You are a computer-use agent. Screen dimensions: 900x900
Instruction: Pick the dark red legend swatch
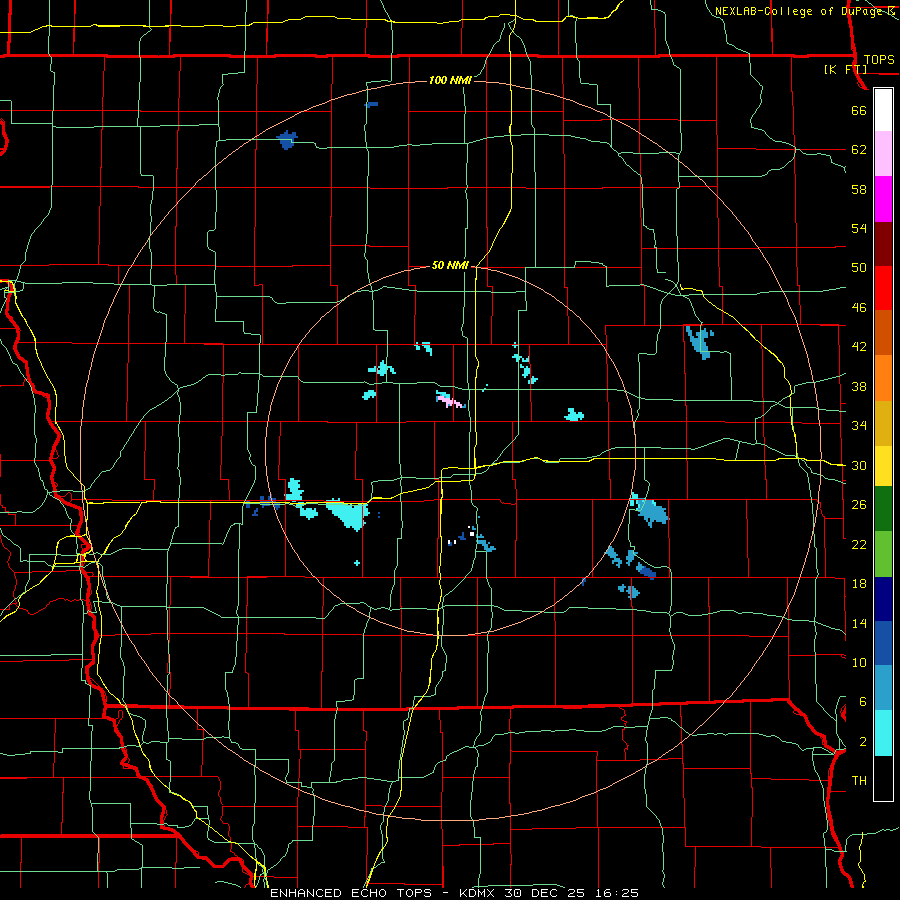coord(883,245)
